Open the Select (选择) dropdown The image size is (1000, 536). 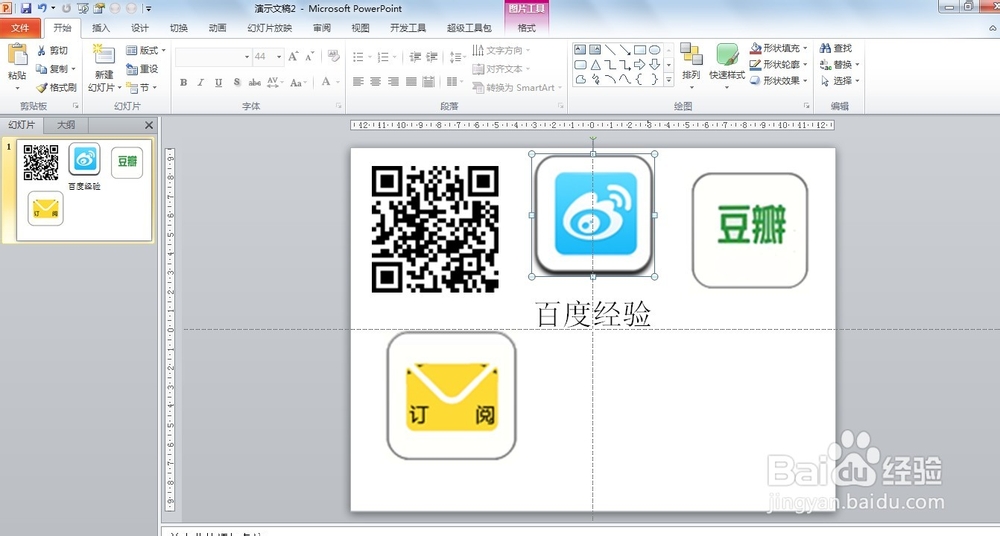tap(839, 81)
